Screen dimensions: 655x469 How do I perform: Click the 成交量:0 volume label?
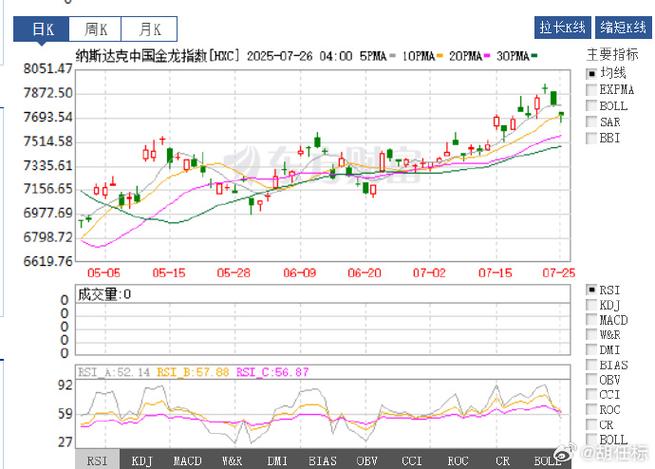[x=104, y=294]
